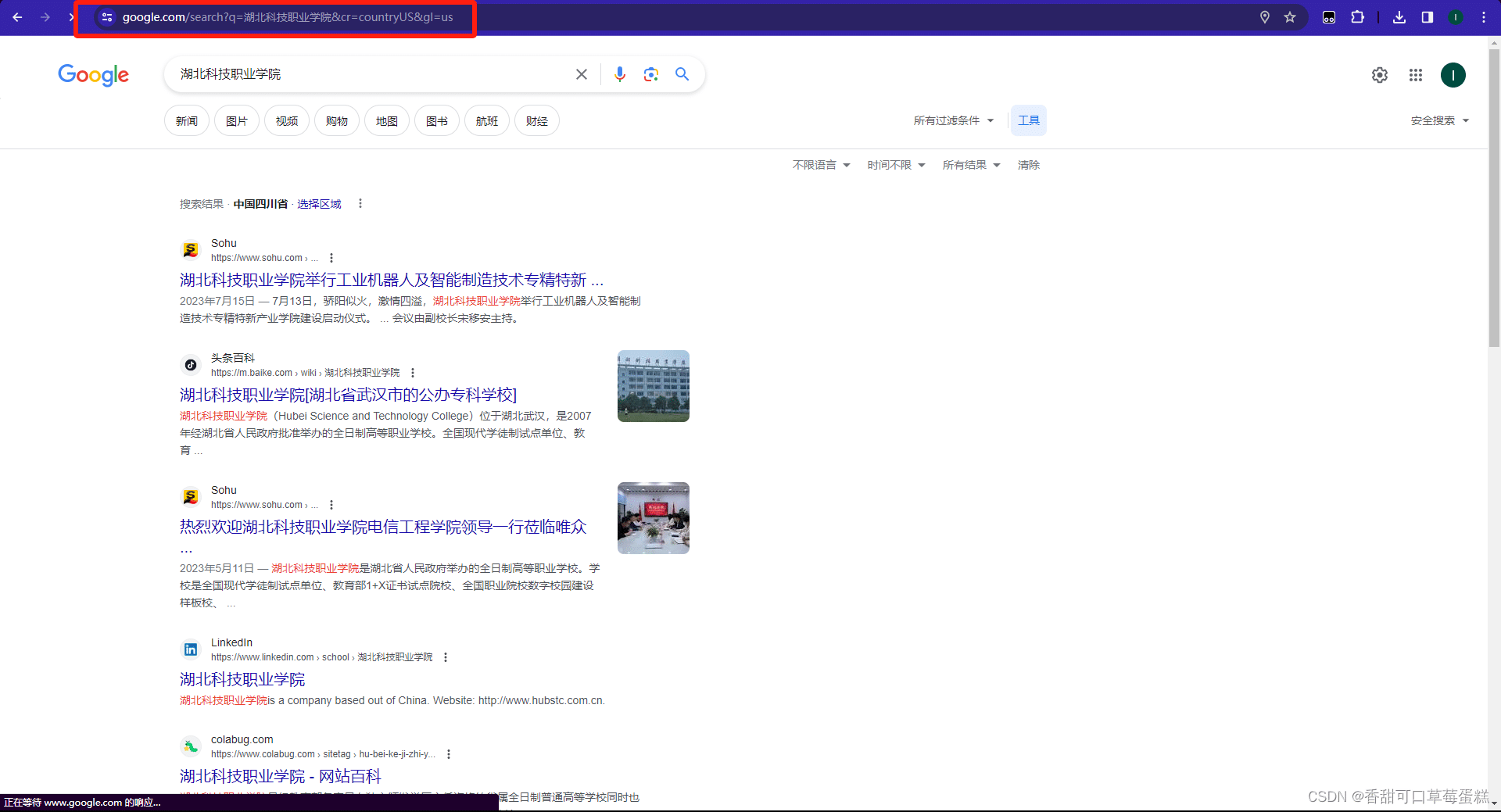Viewport: 1501px width, 812px height.
Task: Open the browser downloads icon
Action: [x=1399, y=17]
